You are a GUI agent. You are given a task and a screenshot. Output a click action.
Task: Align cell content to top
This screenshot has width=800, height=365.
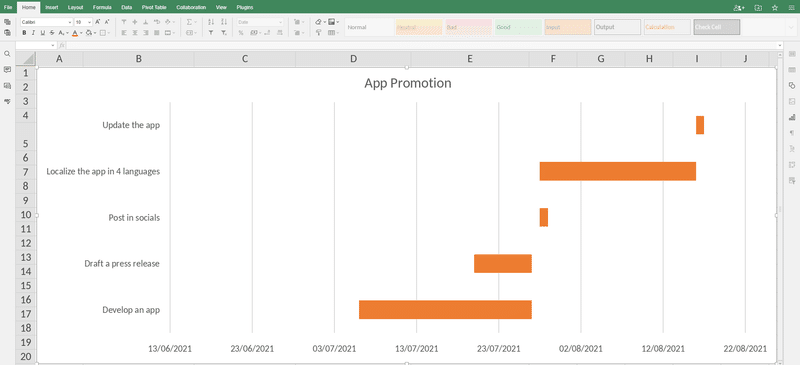[x=124, y=22]
